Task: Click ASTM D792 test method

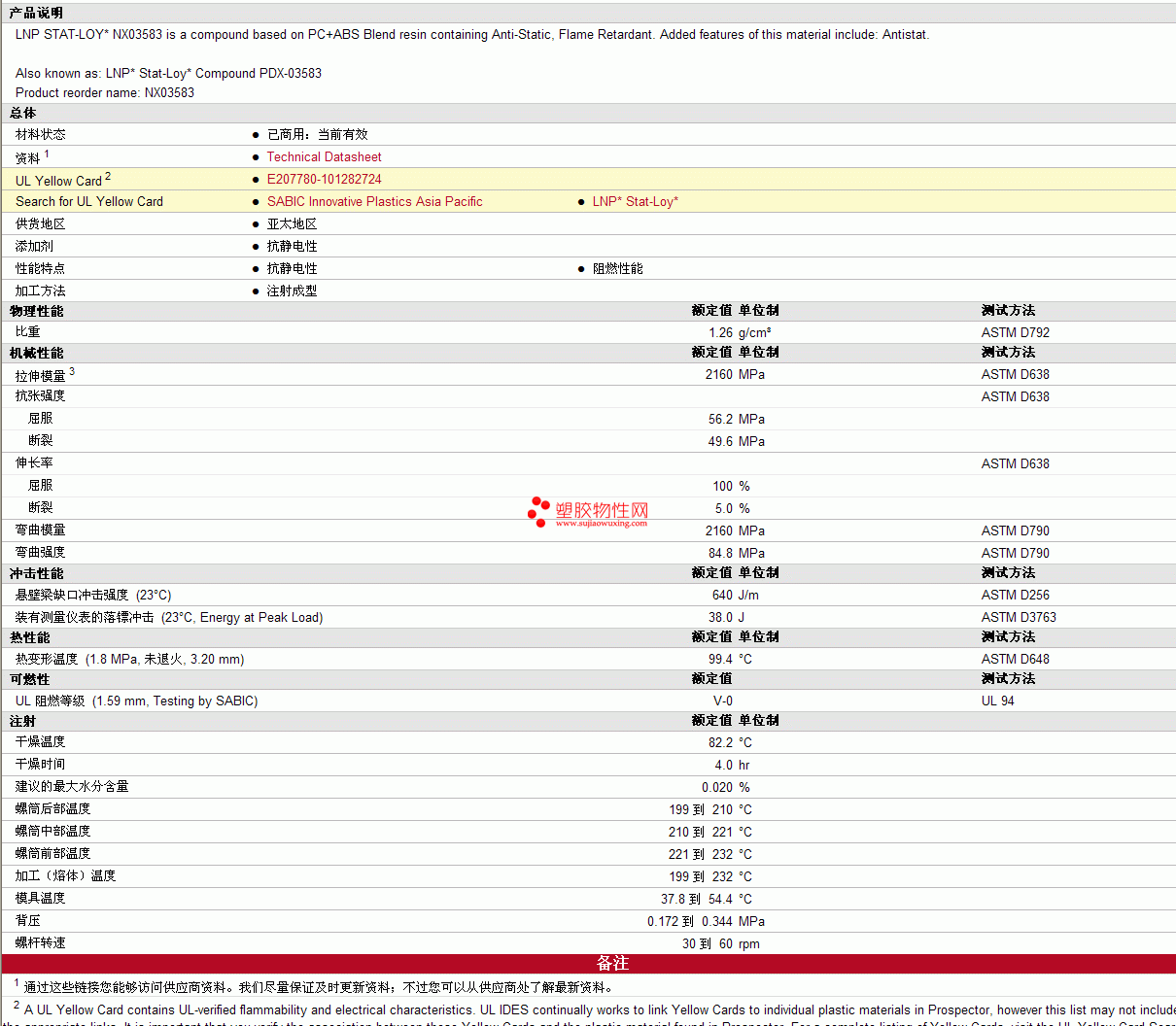Action: click(1015, 332)
